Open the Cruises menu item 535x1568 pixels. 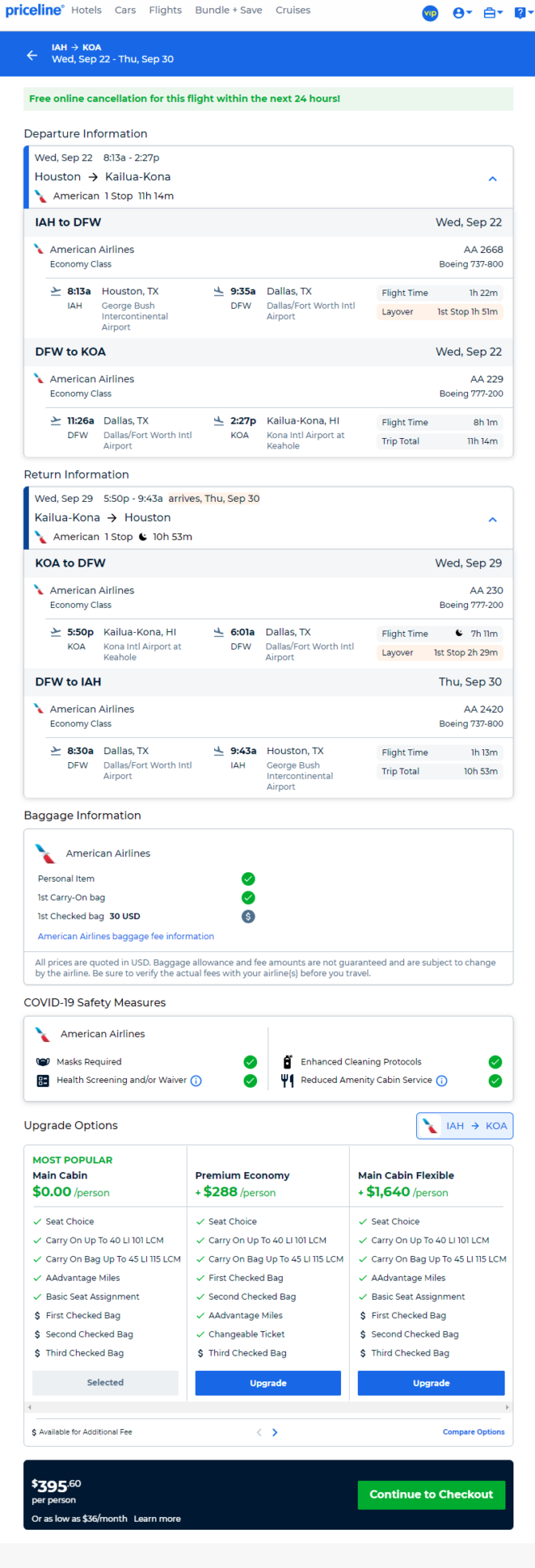(293, 10)
